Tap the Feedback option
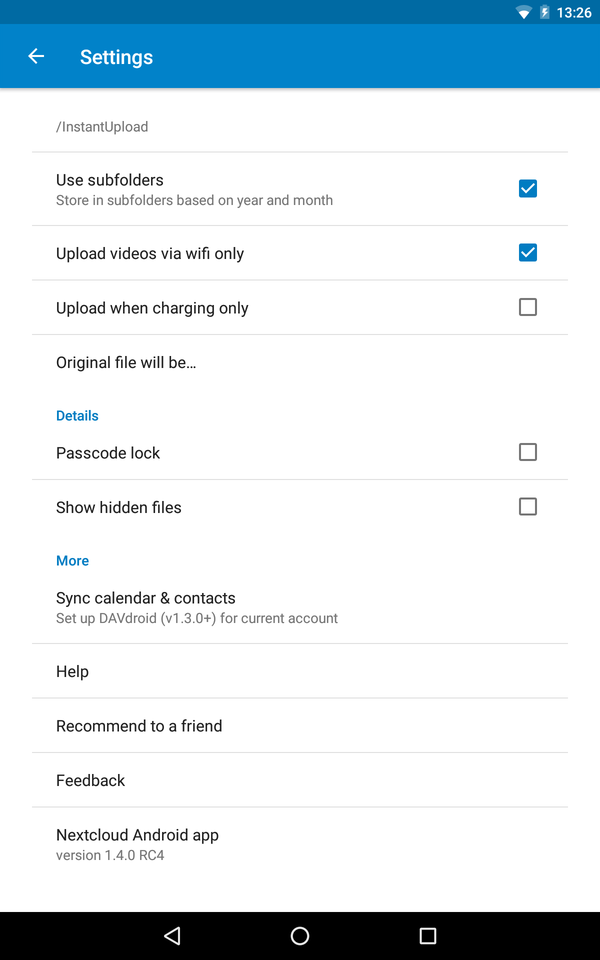Screen dimensions: 600x960 point(91,781)
